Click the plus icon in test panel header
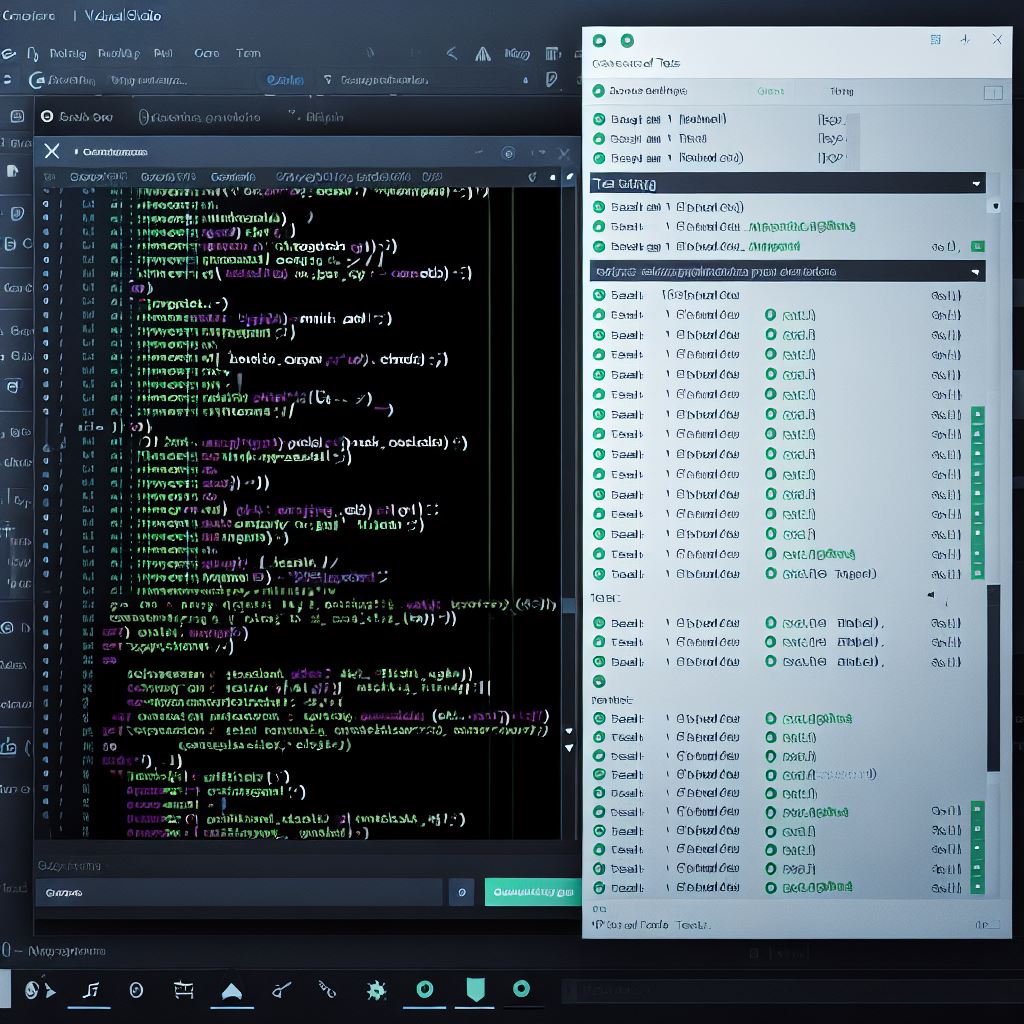The image size is (1024, 1024). pos(965,40)
